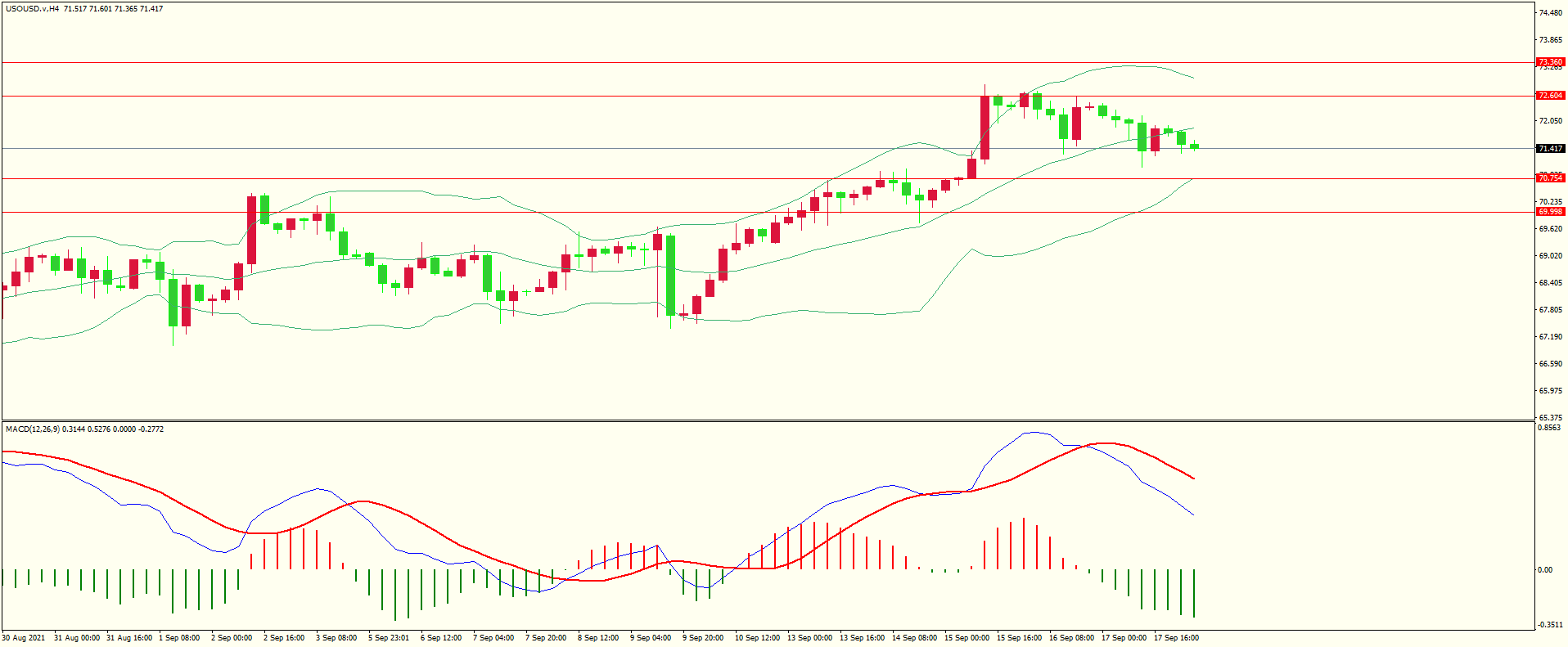
Task: Select the red 72.604 price level tag
Action: pyautogui.click(x=1550, y=96)
